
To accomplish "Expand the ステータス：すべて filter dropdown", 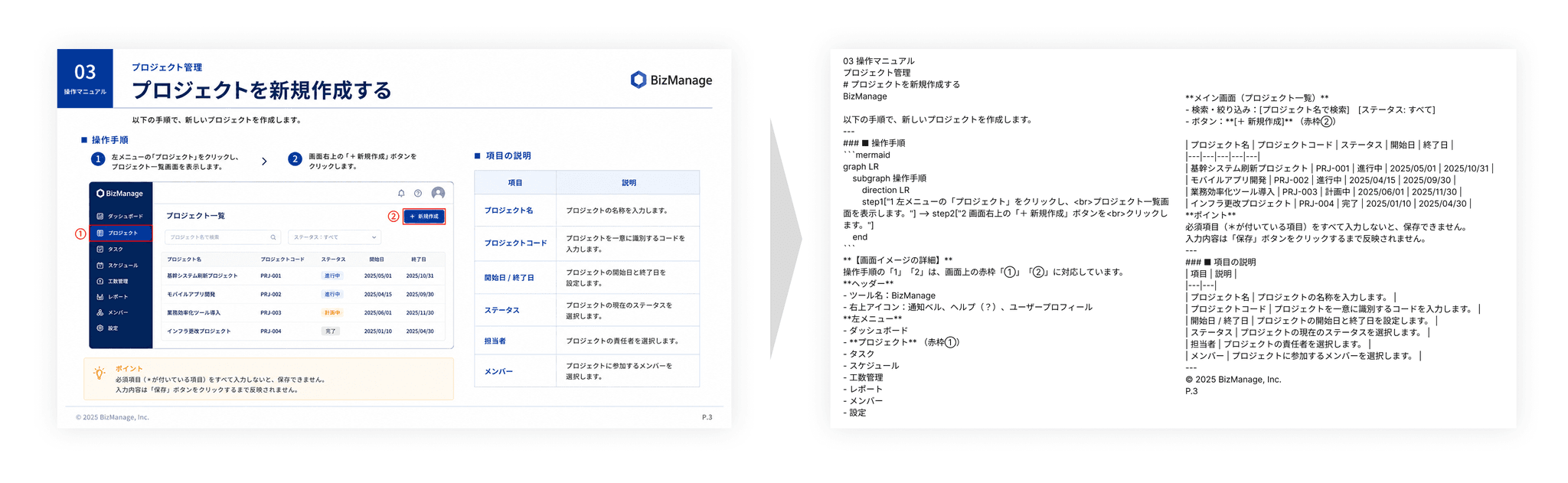I will 334,237.
